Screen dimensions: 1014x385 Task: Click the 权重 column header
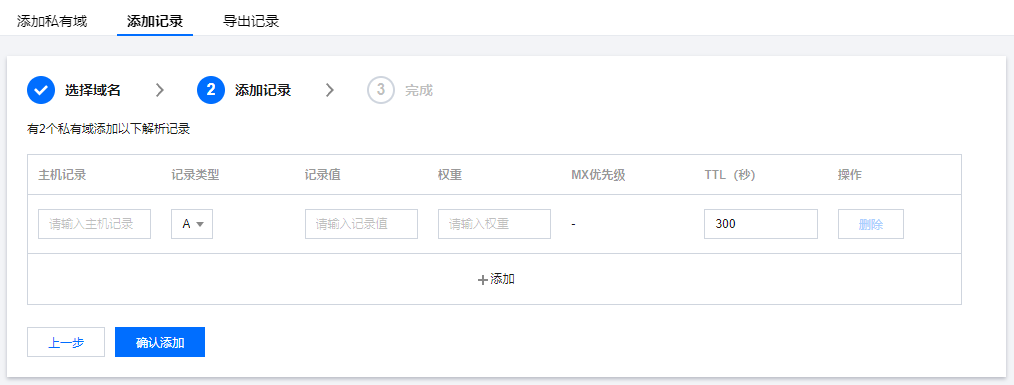pos(449,175)
